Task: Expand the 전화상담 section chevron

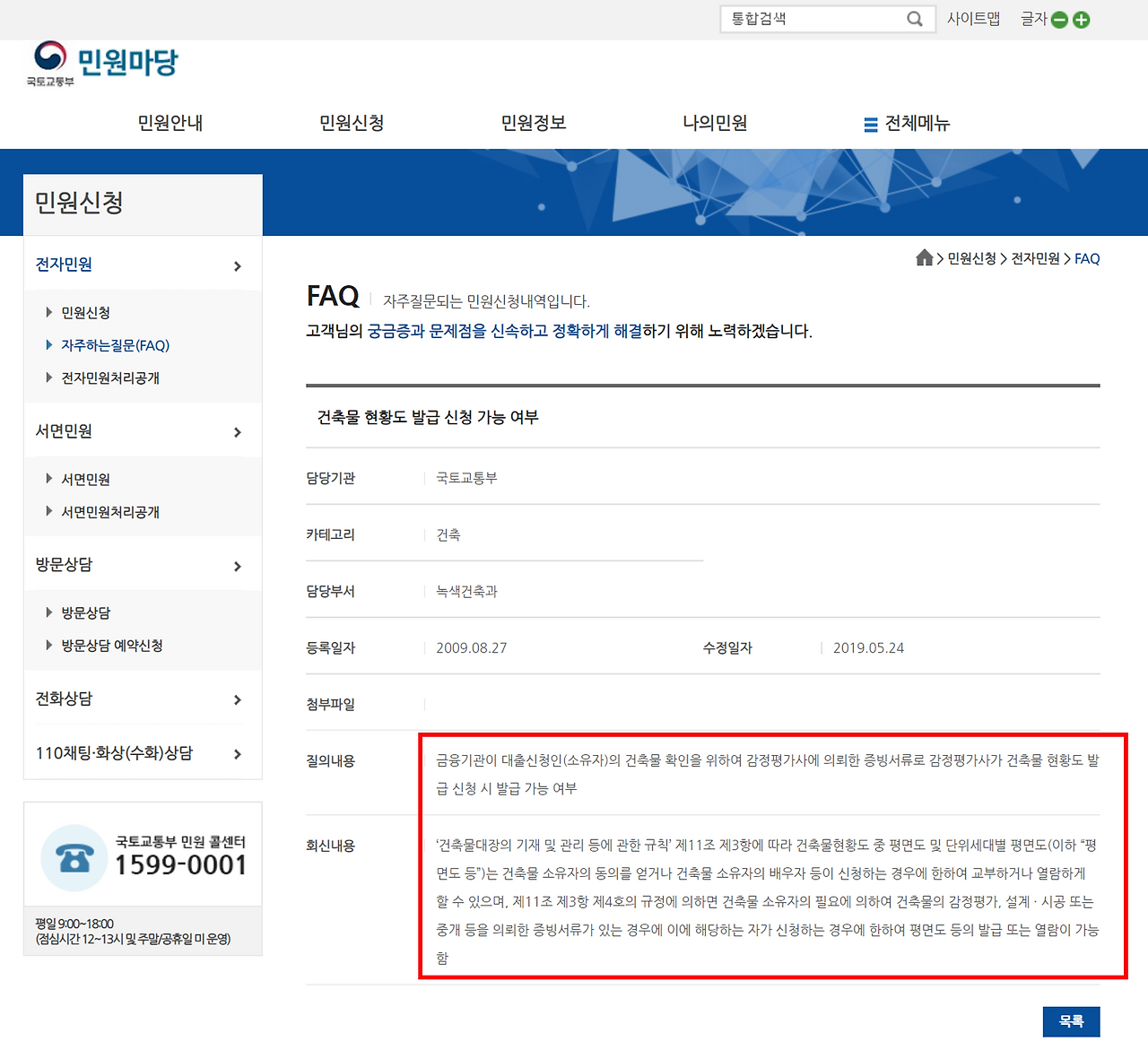Action: [x=238, y=699]
